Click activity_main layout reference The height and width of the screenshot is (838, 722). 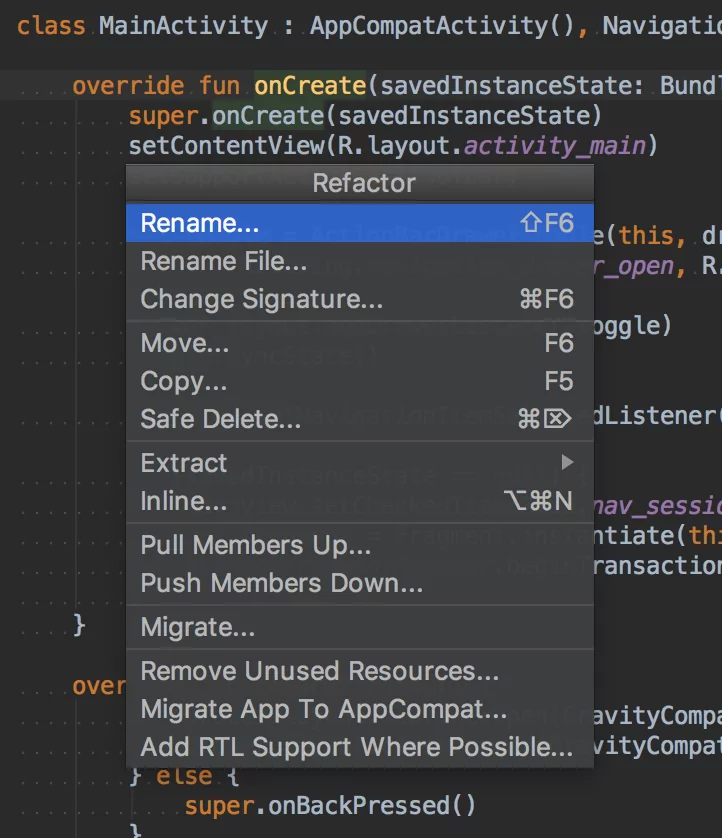tap(555, 146)
